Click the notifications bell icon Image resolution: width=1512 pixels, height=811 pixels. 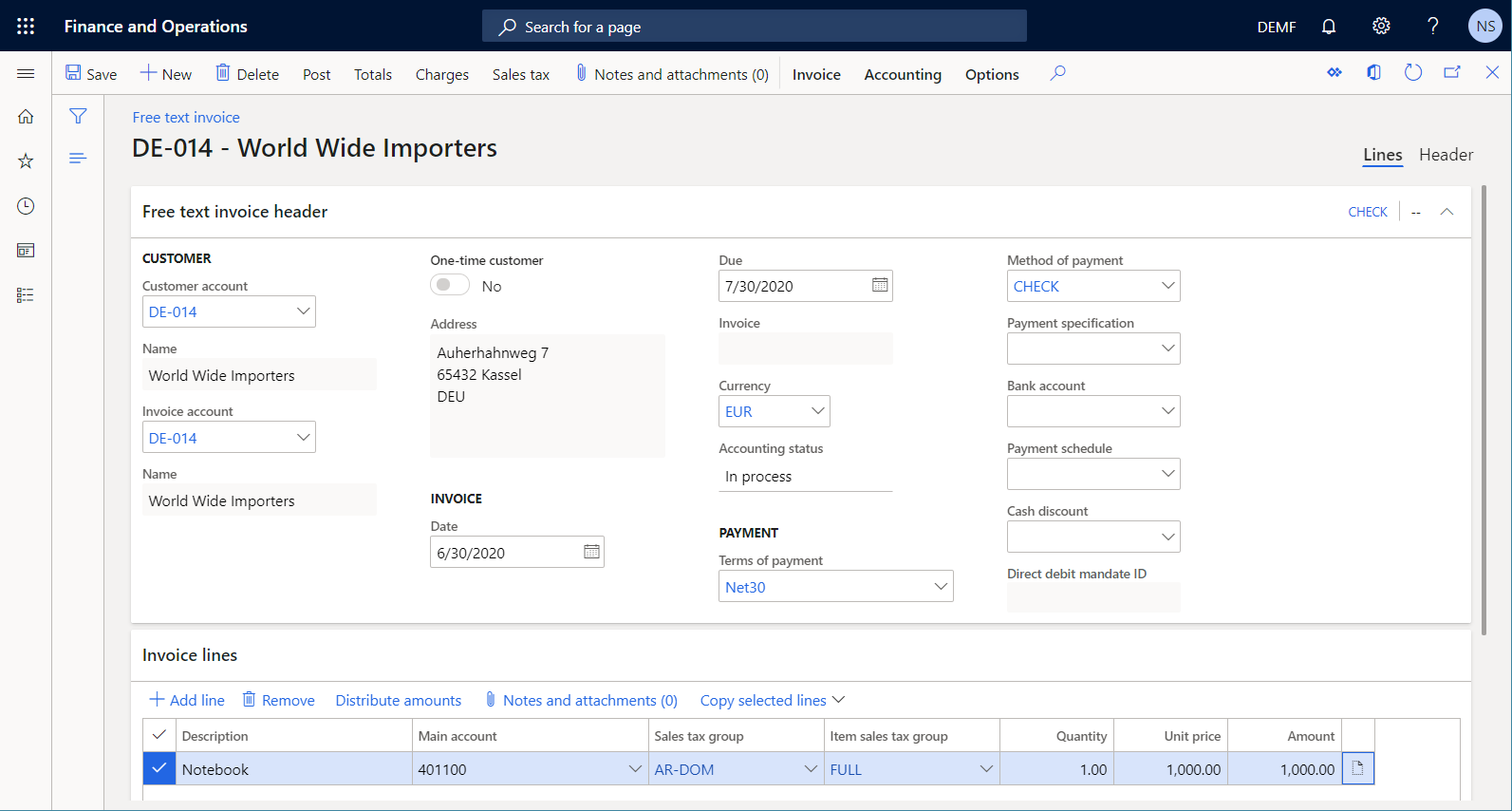pyautogui.click(x=1329, y=27)
